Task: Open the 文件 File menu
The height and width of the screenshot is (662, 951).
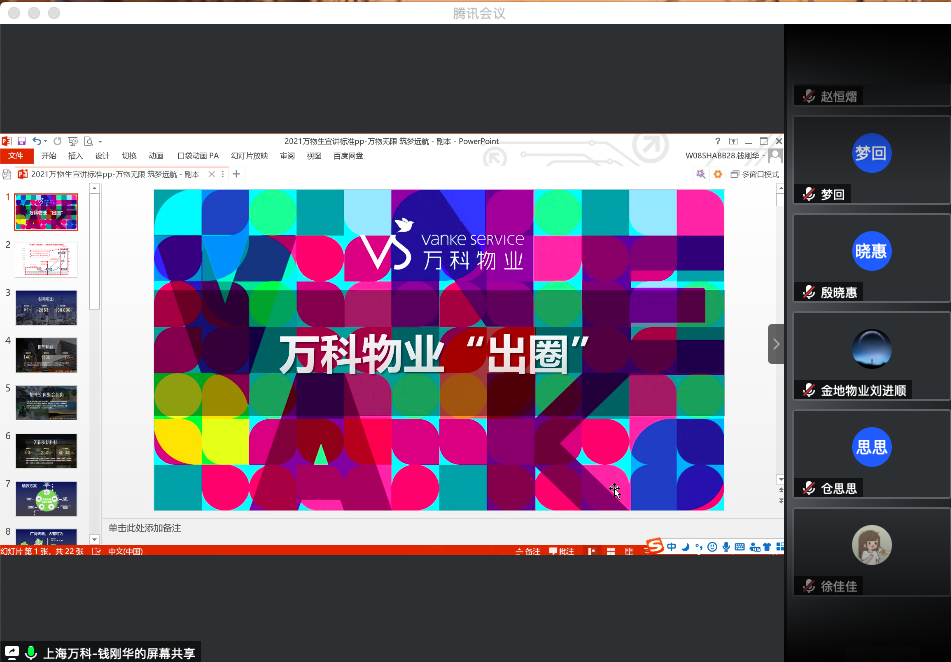Action: click(16, 156)
